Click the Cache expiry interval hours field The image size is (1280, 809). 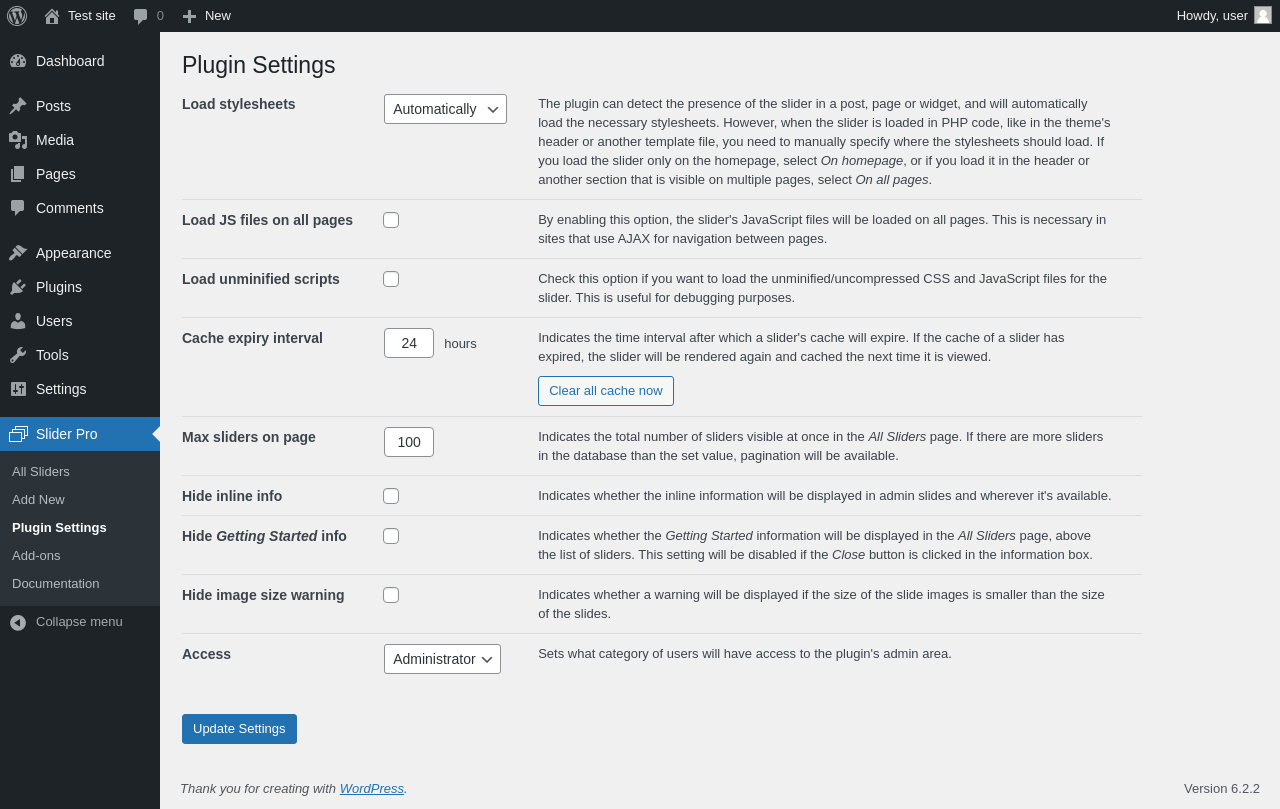tap(409, 343)
